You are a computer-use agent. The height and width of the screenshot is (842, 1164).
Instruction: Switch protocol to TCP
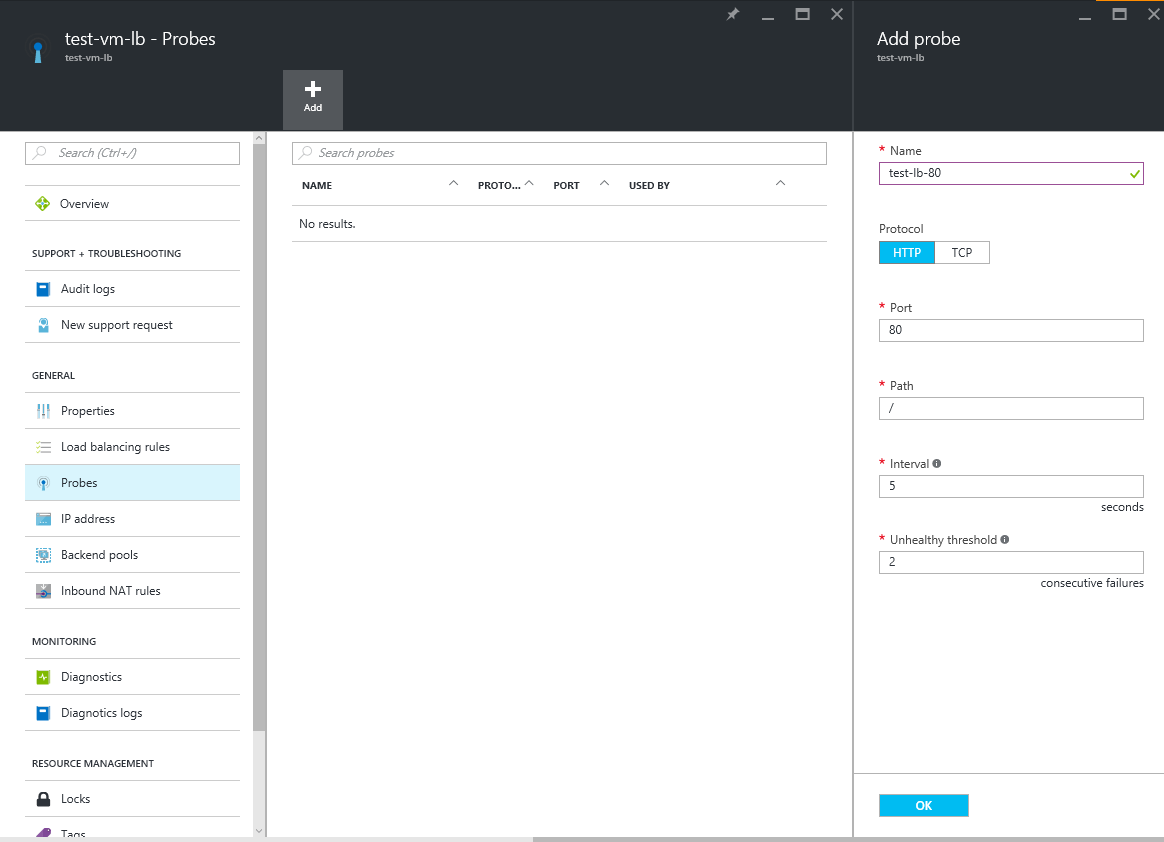962,253
